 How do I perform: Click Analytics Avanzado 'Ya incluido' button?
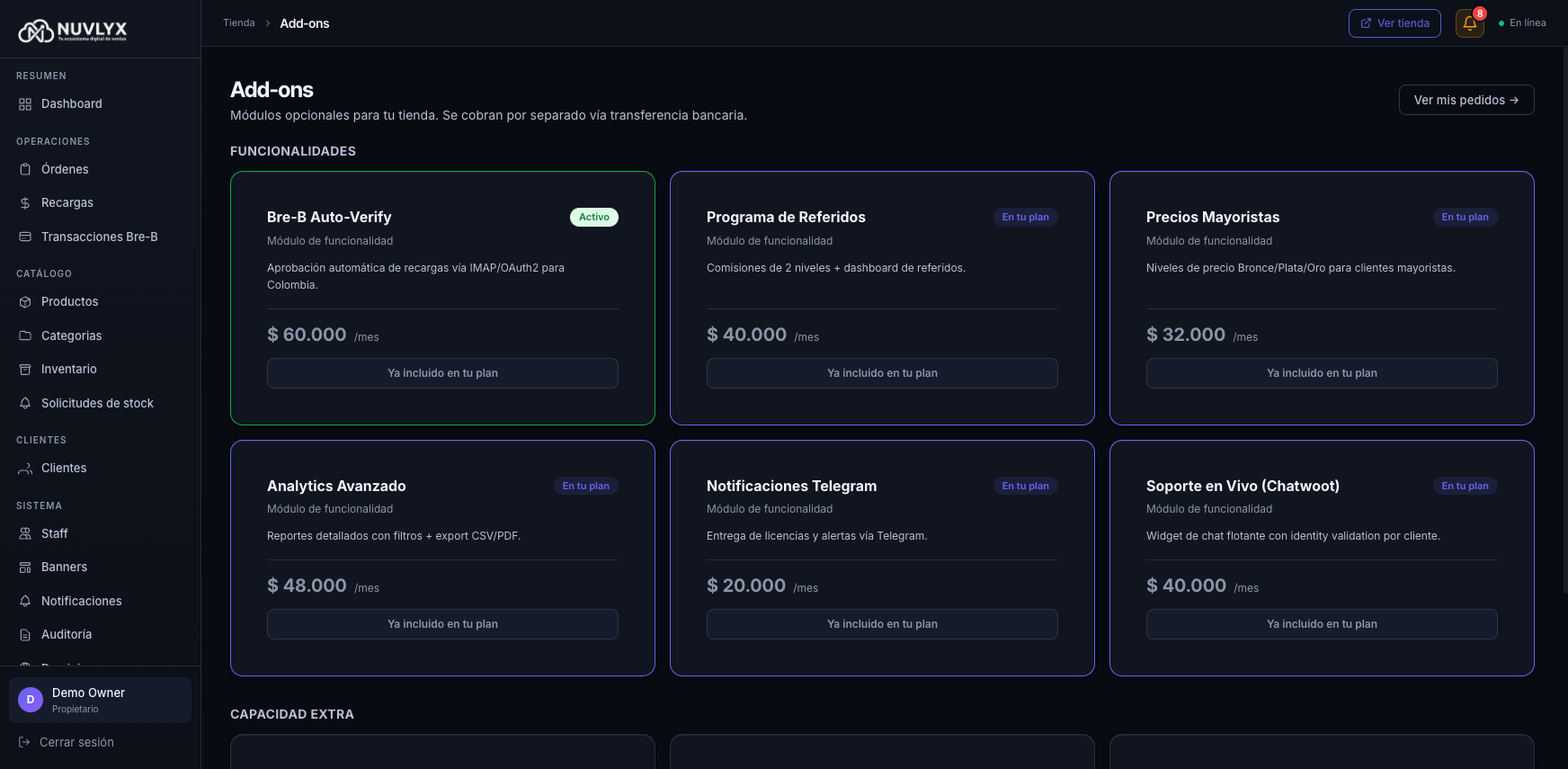pyautogui.click(x=442, y=624)
